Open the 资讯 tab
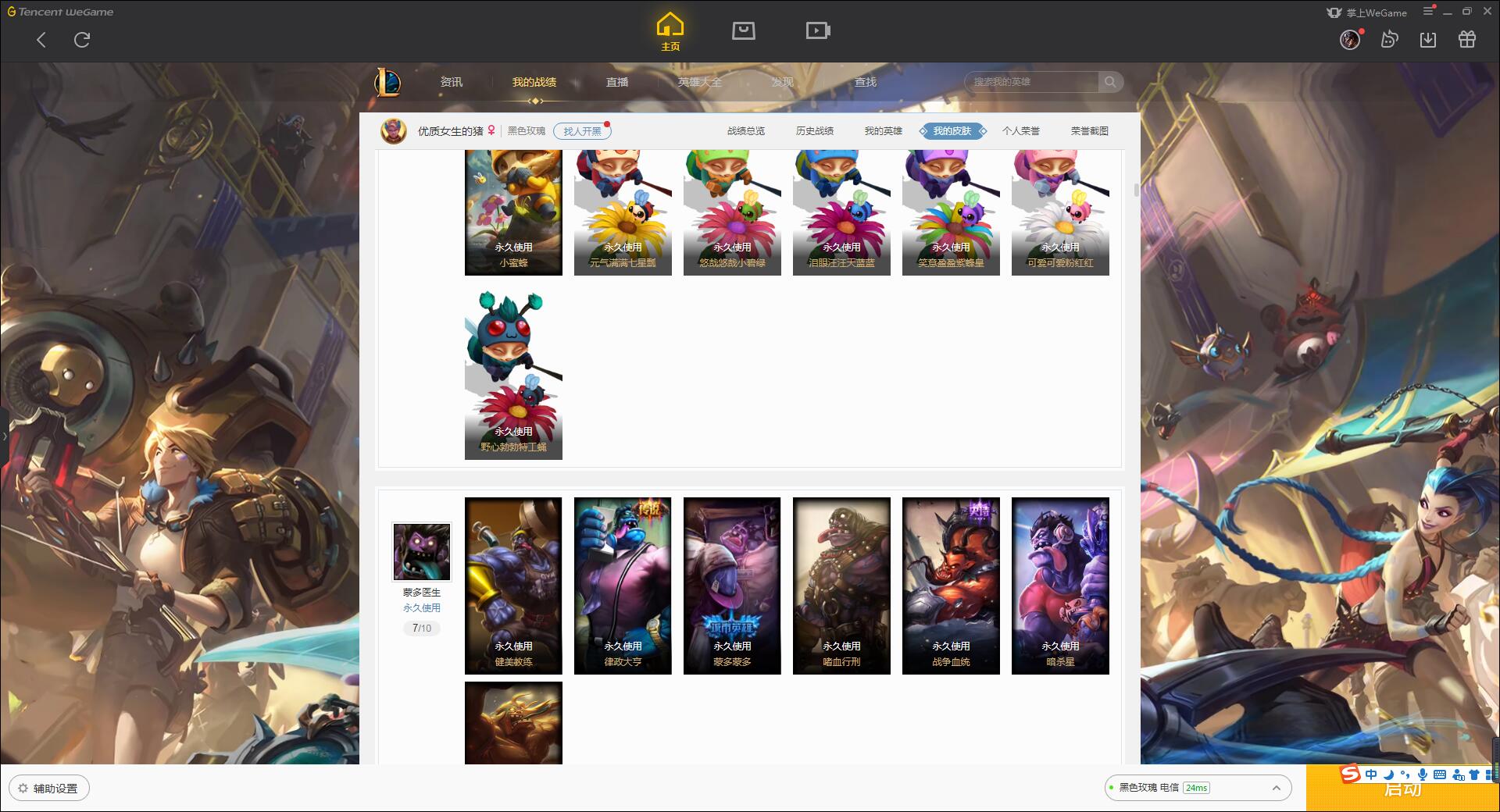 click(x=451, y=82)
